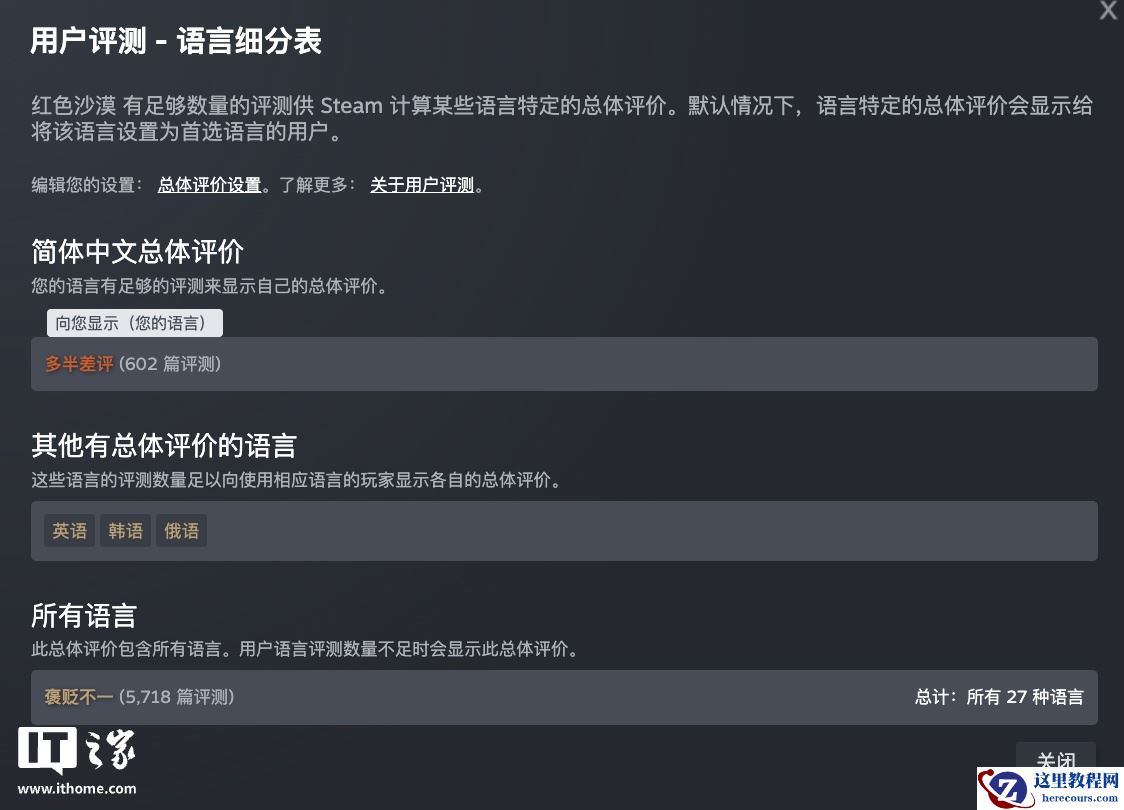Open the 总体评价设置 link
This screenshot has width=1124, height=810.
pyautogui.click(x=209, y=185)
